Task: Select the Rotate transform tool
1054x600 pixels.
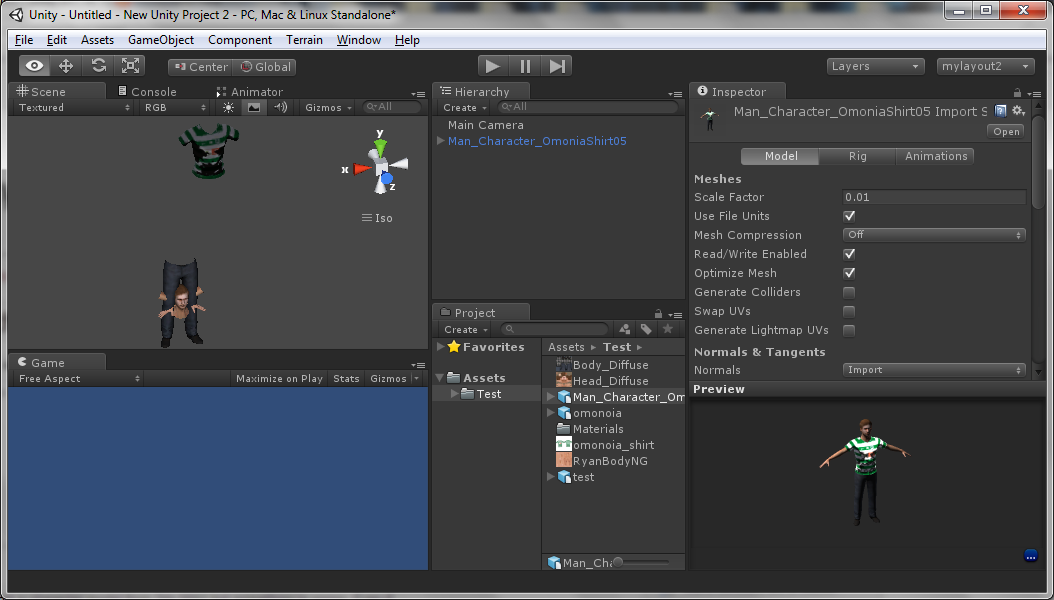Action: coord(99,66)
